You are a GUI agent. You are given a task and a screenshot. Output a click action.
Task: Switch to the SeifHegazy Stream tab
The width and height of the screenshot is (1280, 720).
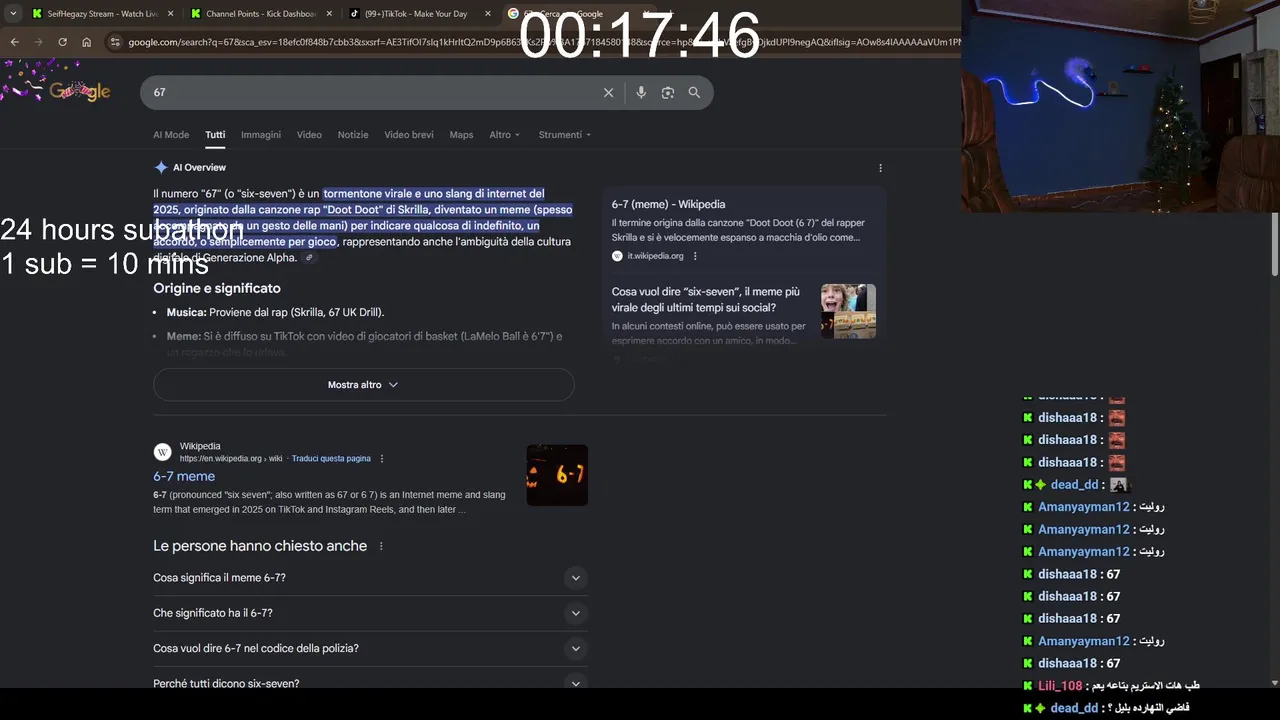[x=102, y=14]
